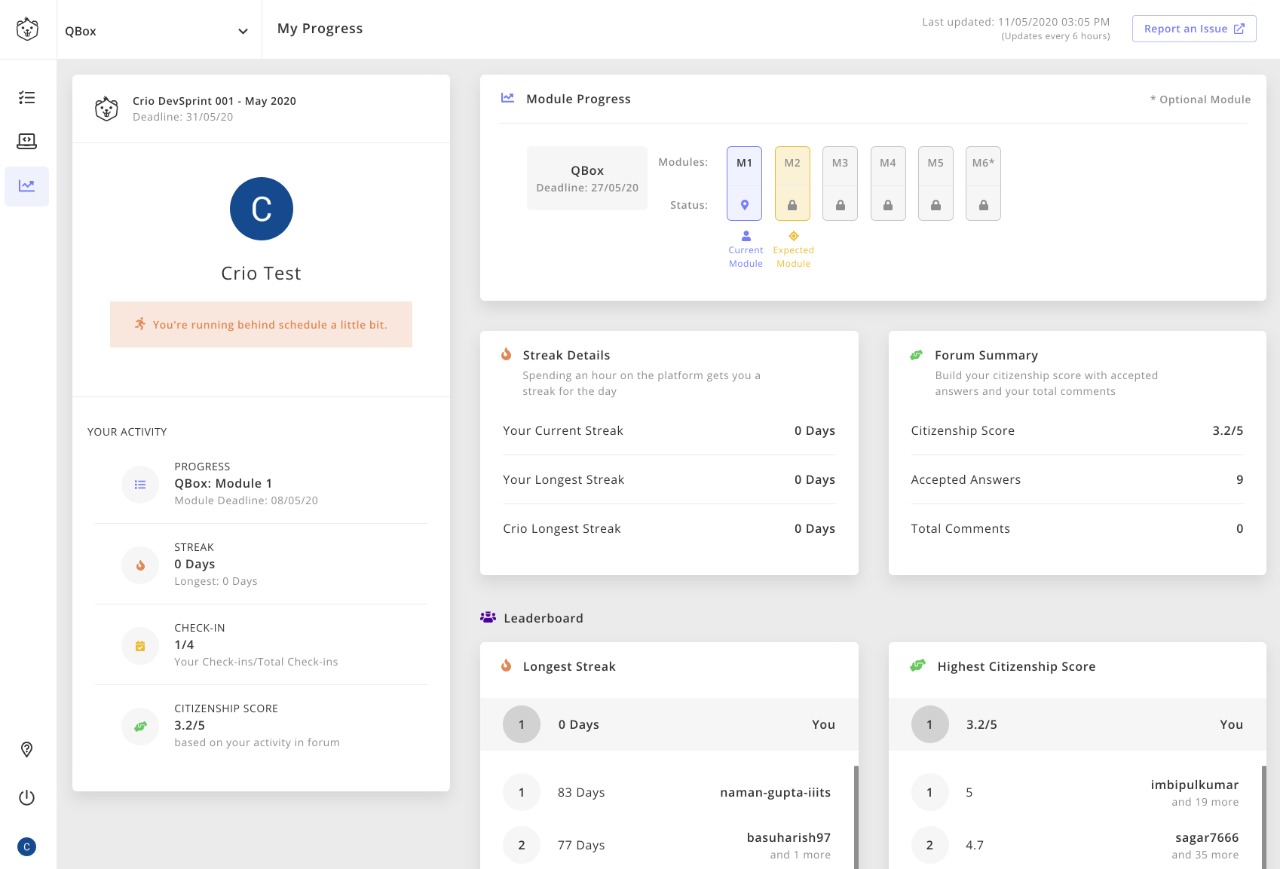This screenshot has width=1280, height=869.
Task: Click the Current Module person icon
Action: 745,236
